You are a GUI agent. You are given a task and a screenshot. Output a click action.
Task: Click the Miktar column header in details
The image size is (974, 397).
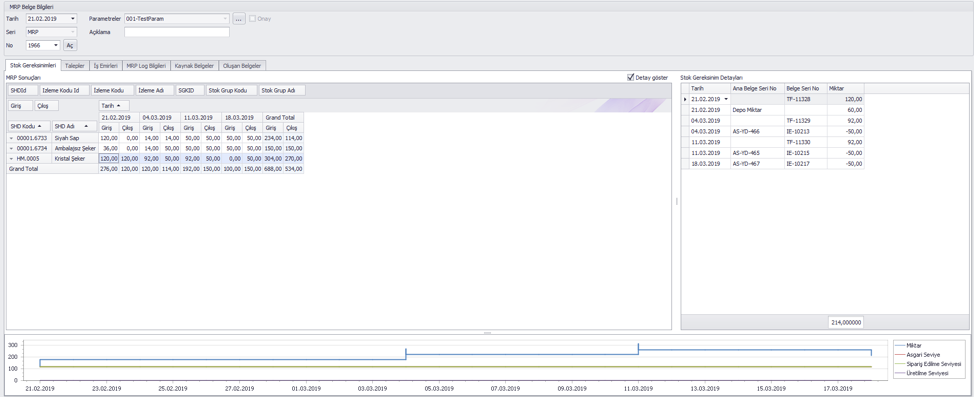click(845, 88)
